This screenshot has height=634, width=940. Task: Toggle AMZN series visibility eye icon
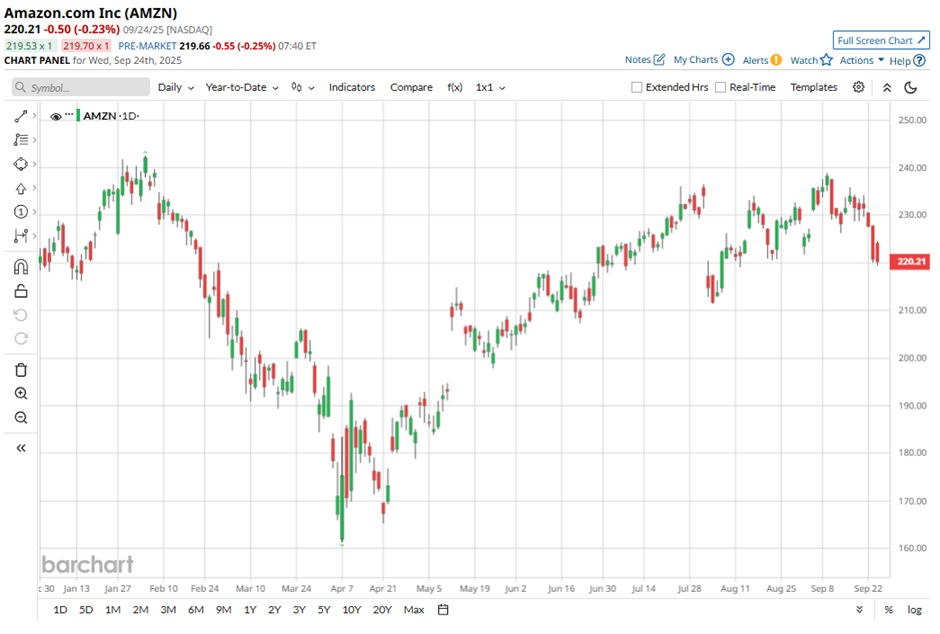56,116
